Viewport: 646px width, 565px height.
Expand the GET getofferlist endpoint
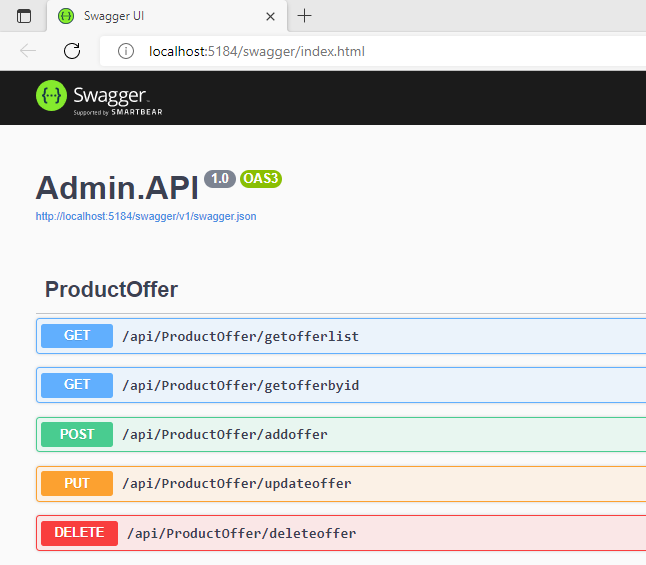click(341, 336)
